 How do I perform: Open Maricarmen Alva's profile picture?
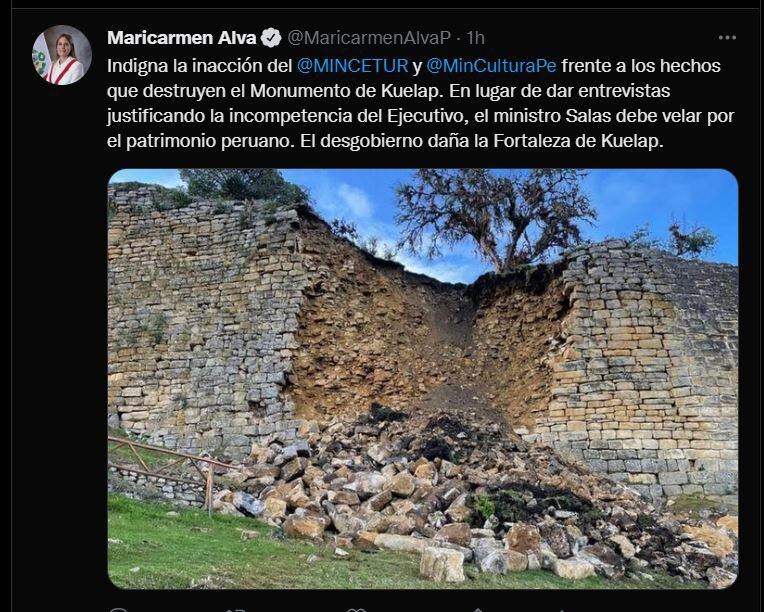click(x=62, y=56)
